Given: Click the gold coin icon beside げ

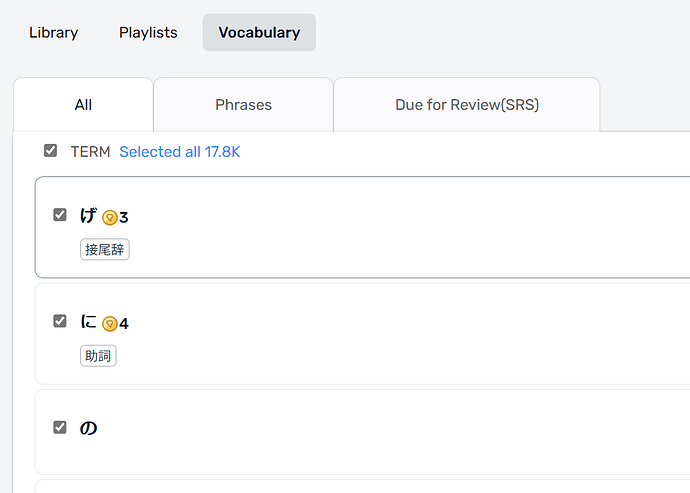Looking at the screenshot, I should [110, 217].
